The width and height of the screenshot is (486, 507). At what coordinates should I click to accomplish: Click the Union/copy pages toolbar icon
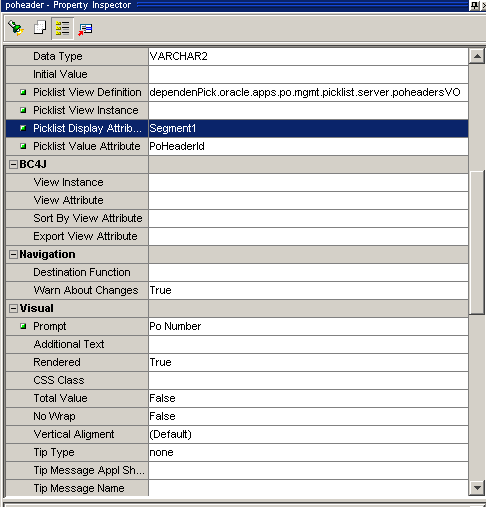(40, 28)
